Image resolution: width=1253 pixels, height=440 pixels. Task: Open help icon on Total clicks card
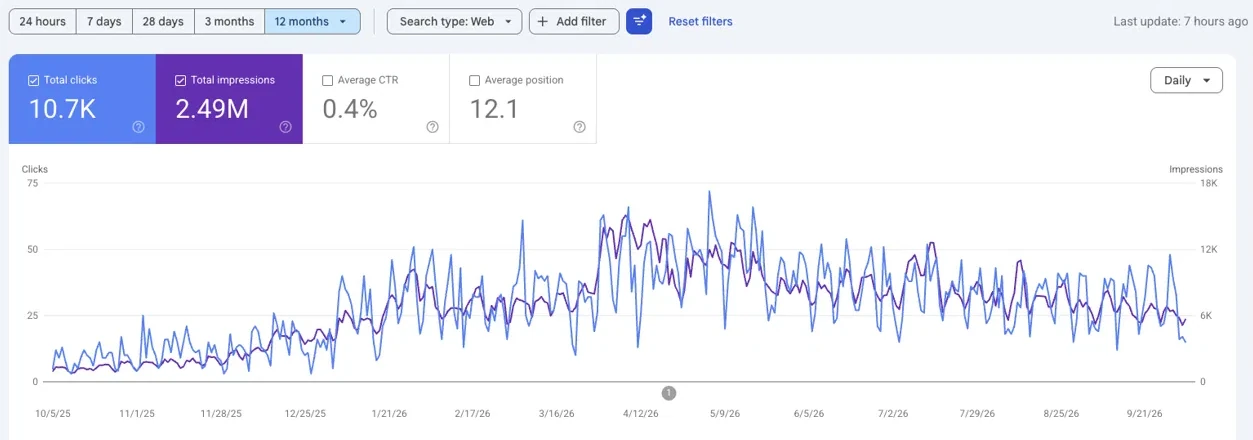coord(138,127)
